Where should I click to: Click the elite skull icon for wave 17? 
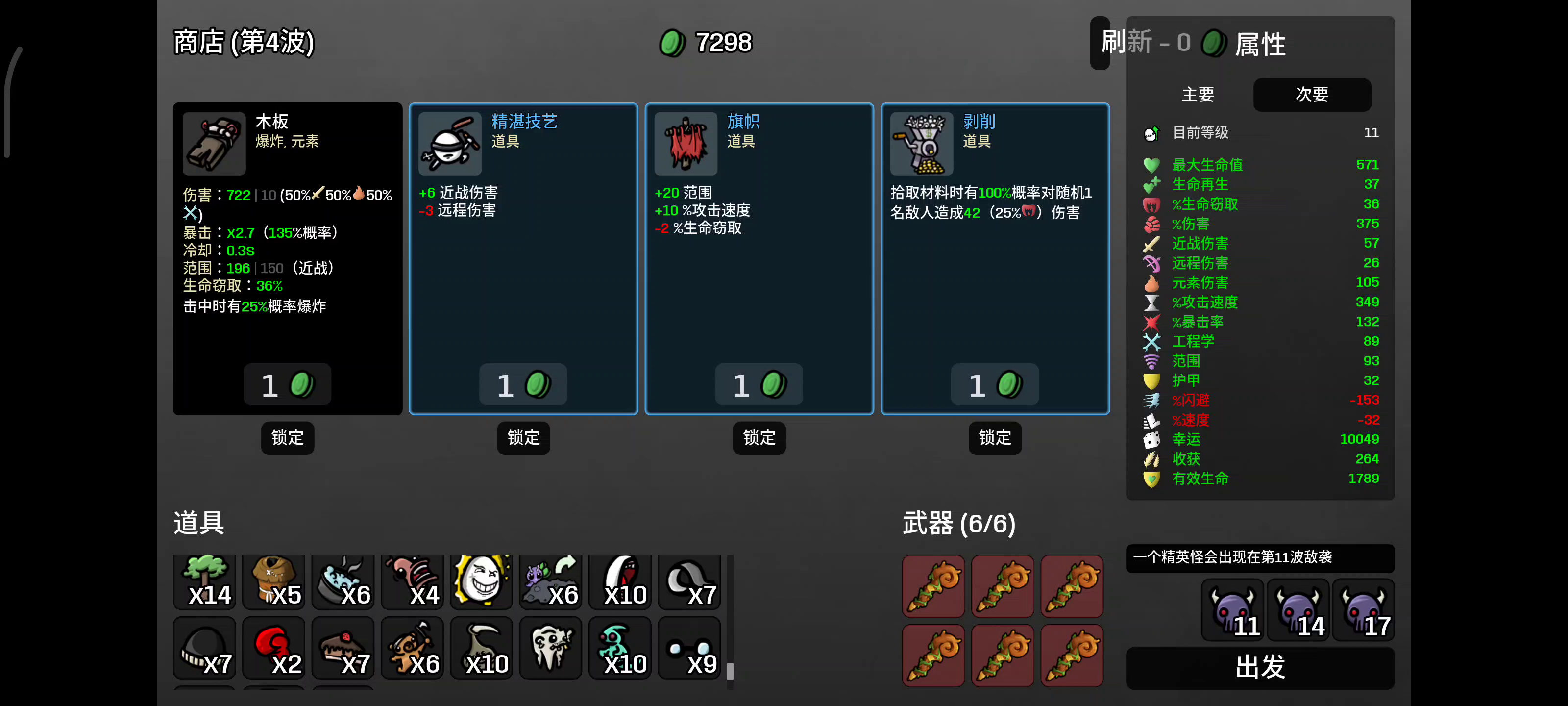tap(1363, 610)
